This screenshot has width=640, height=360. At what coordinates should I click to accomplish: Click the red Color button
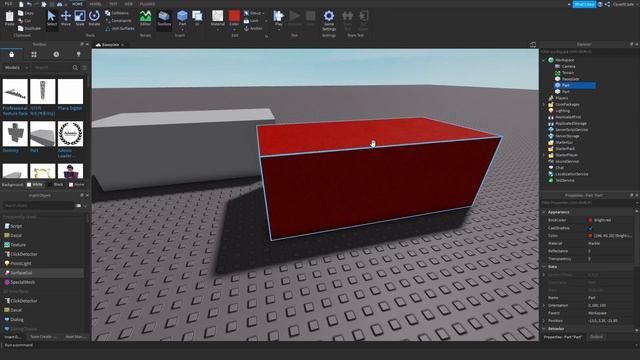(x=234, y=19)
